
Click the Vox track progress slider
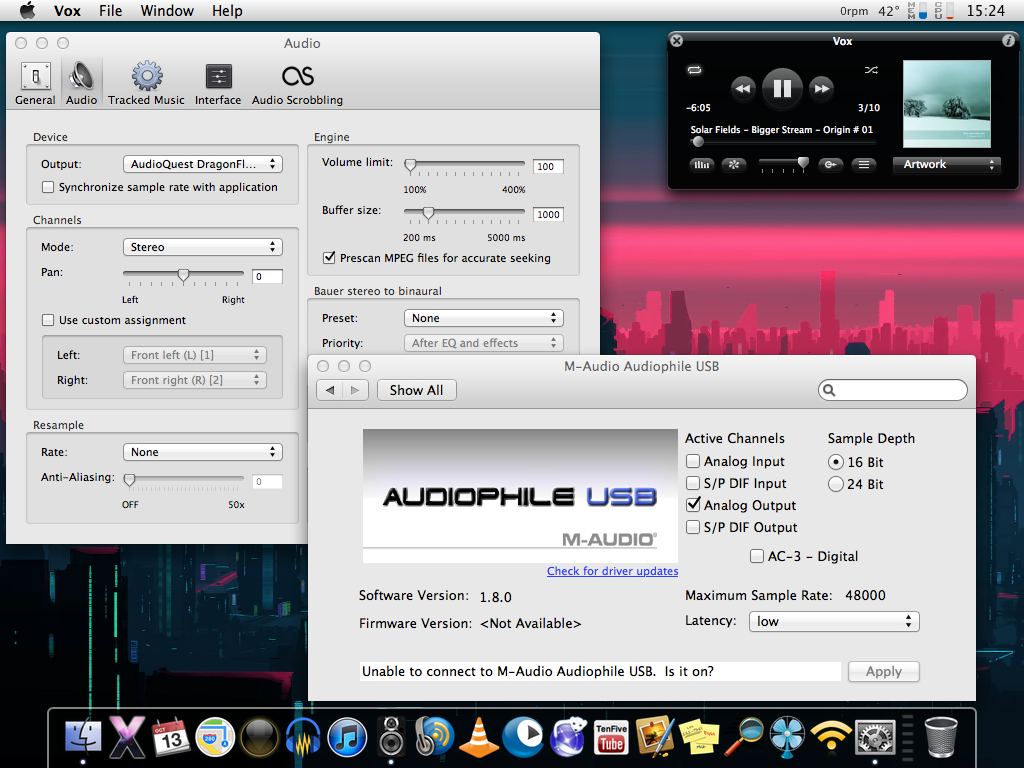(x=782, y=141)
